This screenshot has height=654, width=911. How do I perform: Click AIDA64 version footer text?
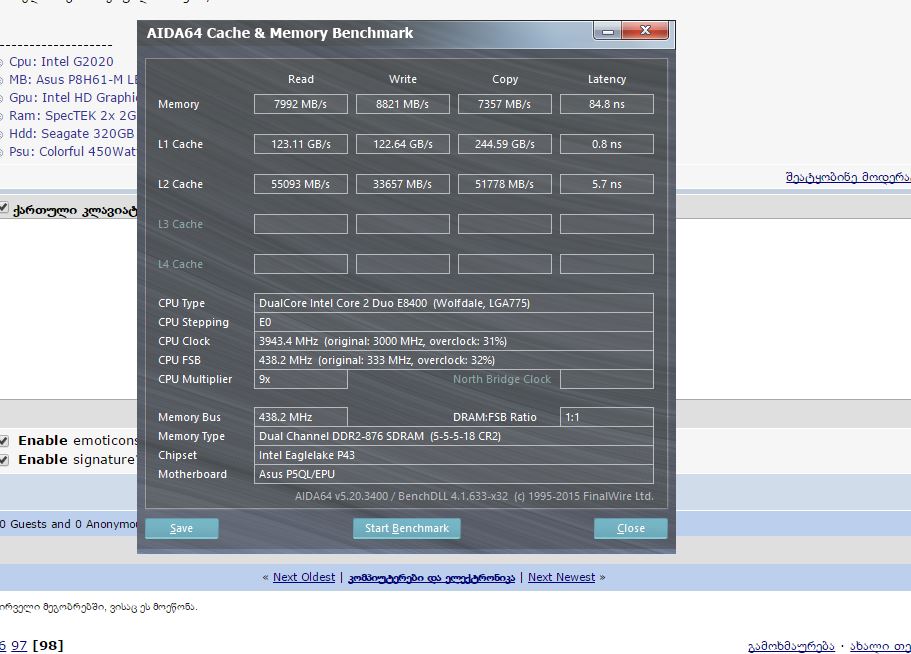click(474, 497)
